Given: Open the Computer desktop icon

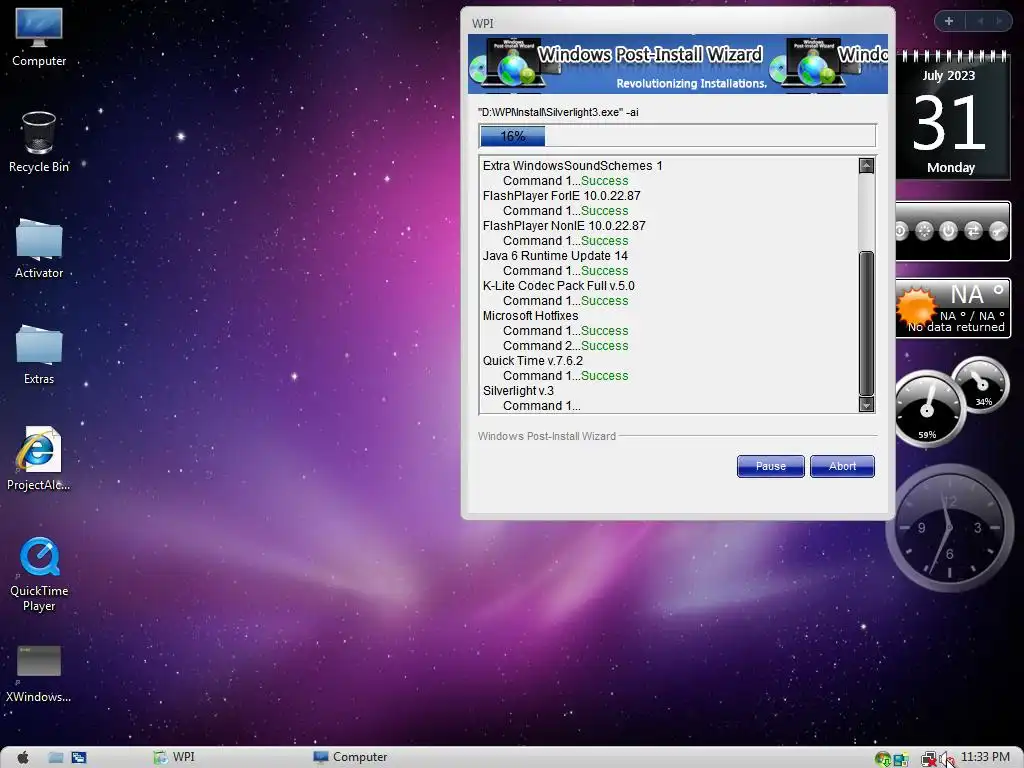Looking at the screenshot, I should (39, 37).
